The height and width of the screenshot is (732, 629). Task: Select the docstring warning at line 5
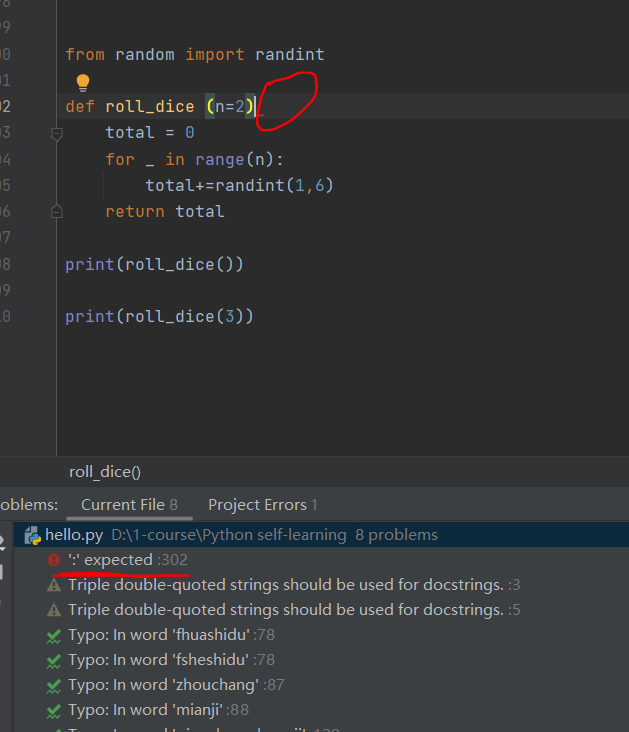294,610
